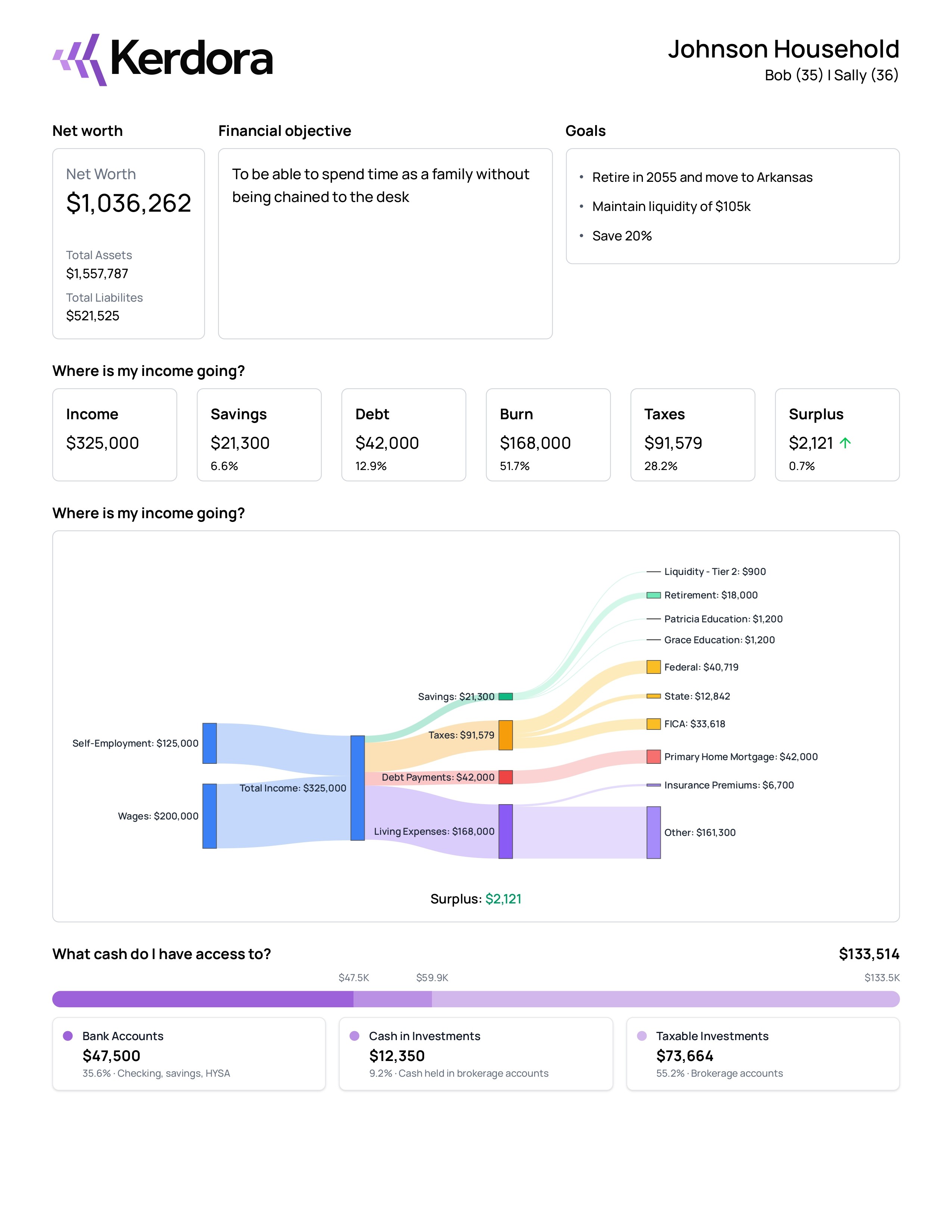
Task: Click the Retirement $18,000 label
Action: pos(710,595)
